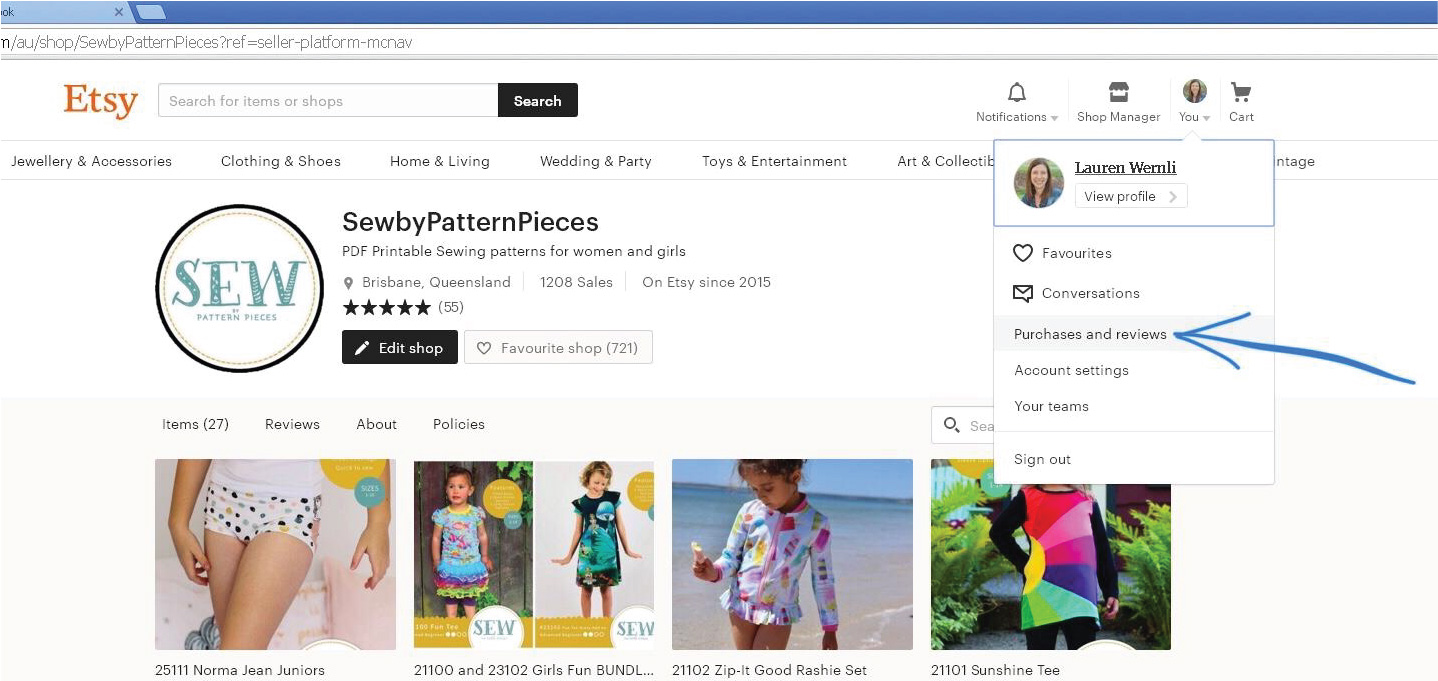The height and width of the screenshot is (681, 1438).
Task: Open the Notifications bell
Action: tap(1016, 93)
